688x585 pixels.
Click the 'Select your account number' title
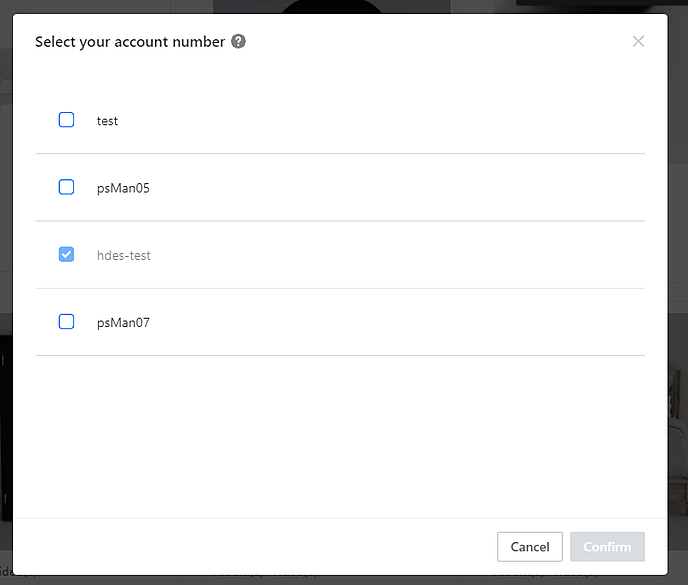click(x=130, y=42)
